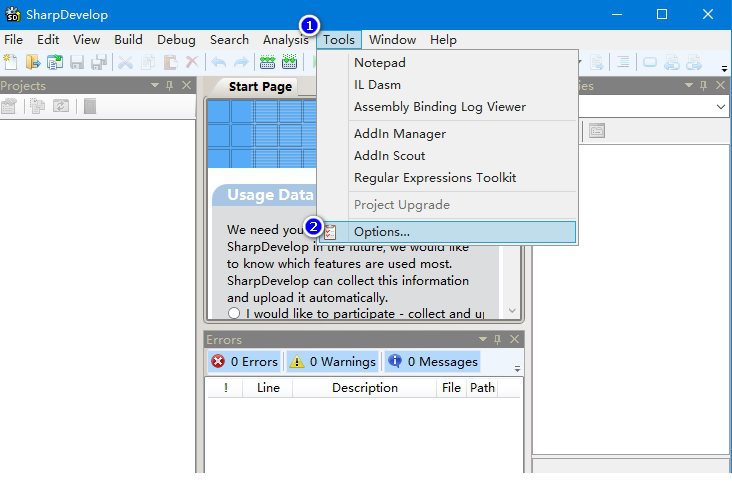Click the Rebuild Solution toolbar icon
Viewport: 732px width, 491px height.
289,62
